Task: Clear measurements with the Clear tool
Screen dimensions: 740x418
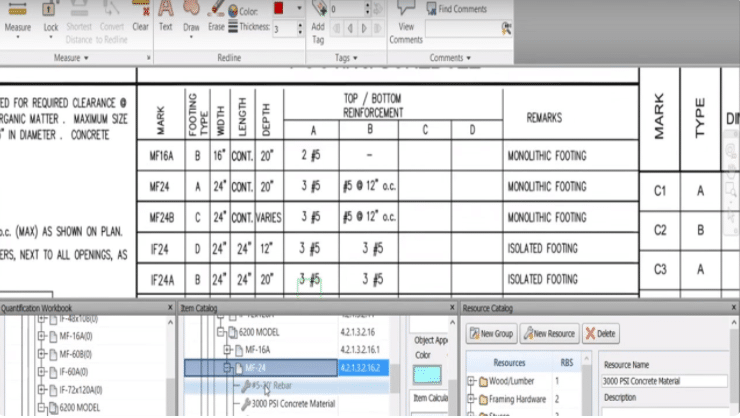Action: tap(140, 18)
